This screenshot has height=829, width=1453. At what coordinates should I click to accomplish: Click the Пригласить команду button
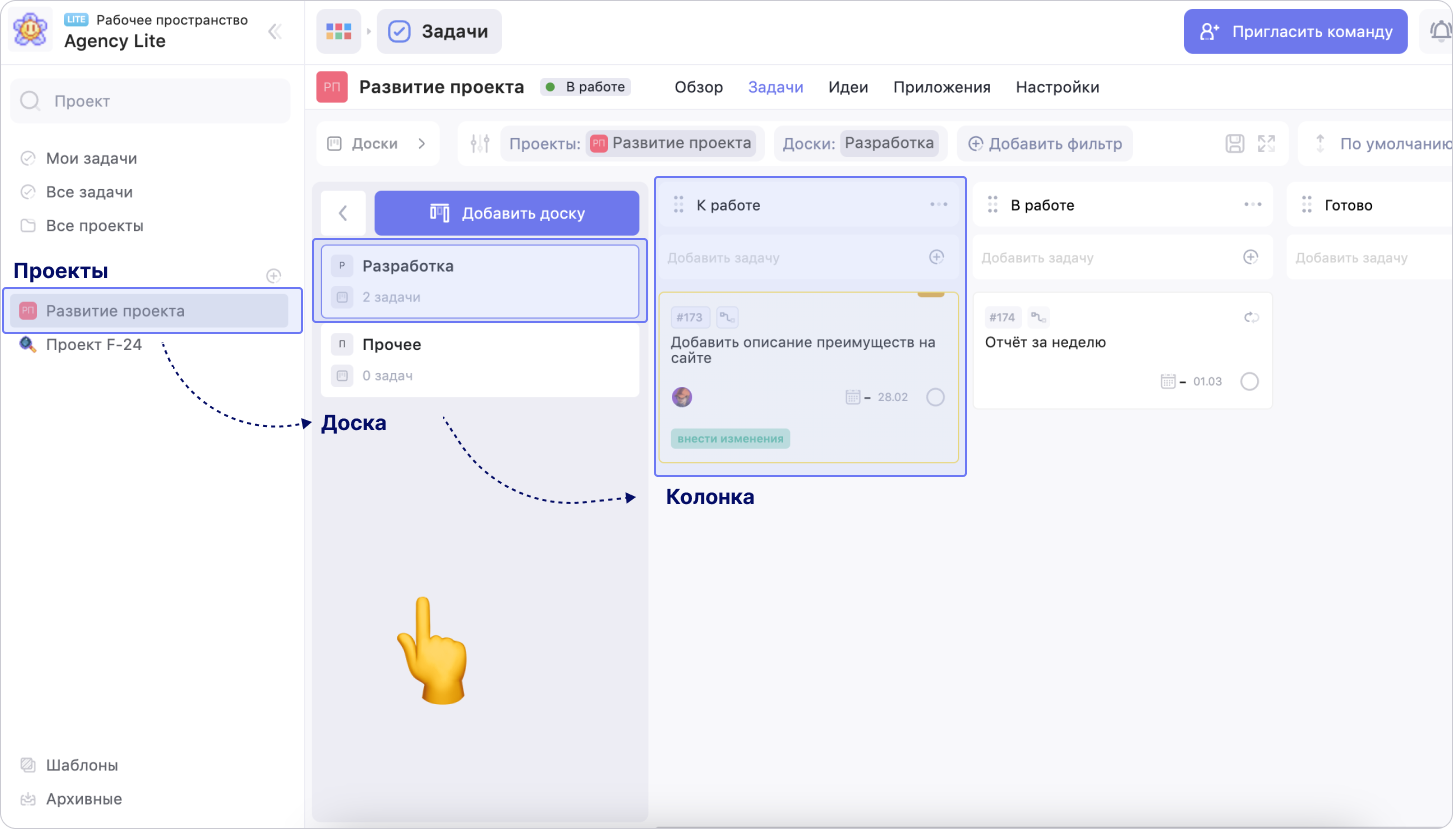tap(1295, 32)
